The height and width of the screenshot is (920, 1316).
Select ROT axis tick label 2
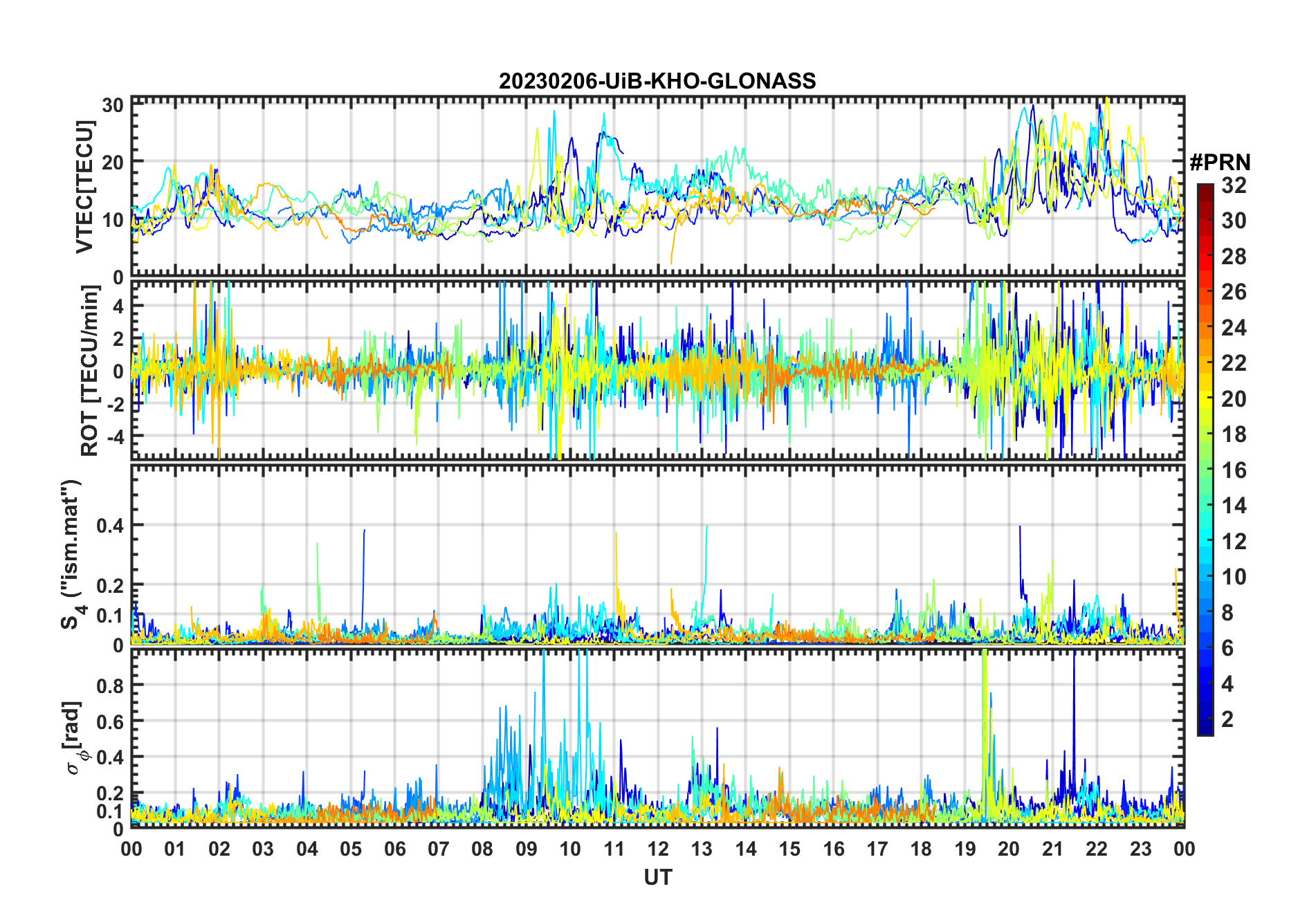(x=118, y=338)
